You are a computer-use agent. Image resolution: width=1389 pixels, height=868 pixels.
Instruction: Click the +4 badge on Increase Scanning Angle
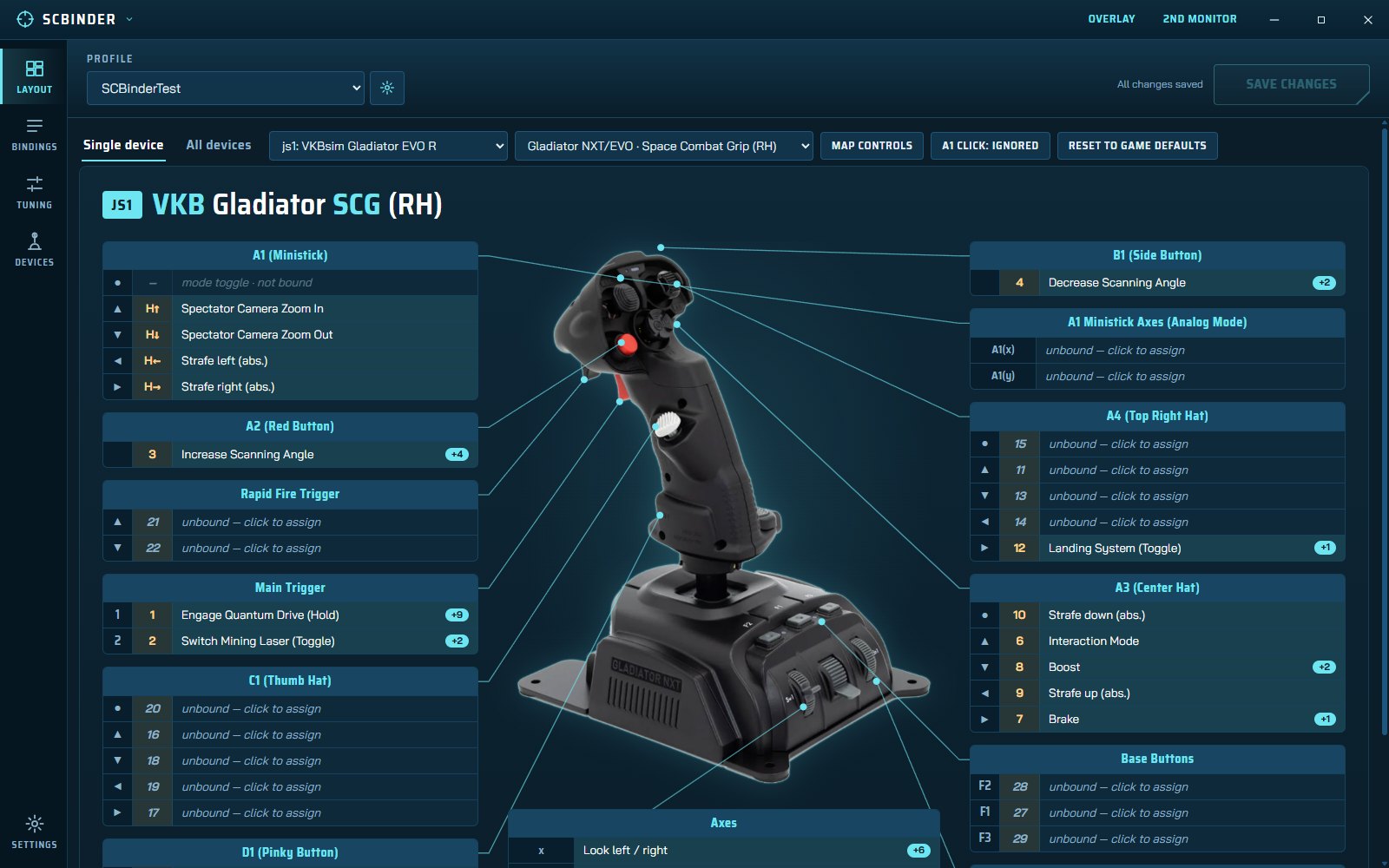(457, 454)
